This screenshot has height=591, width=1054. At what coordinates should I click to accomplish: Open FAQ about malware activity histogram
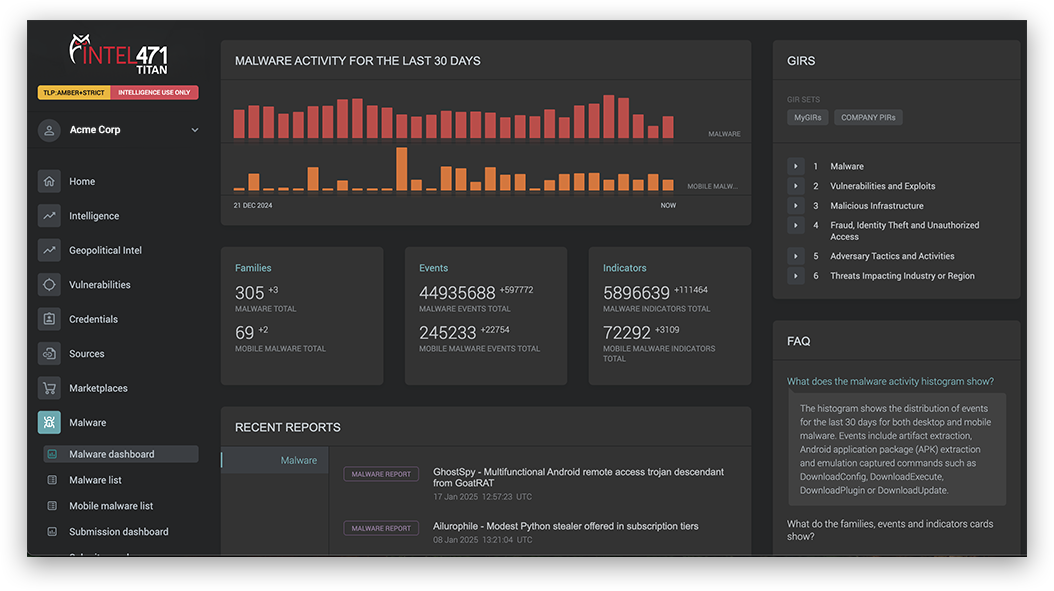coord(890,381)
